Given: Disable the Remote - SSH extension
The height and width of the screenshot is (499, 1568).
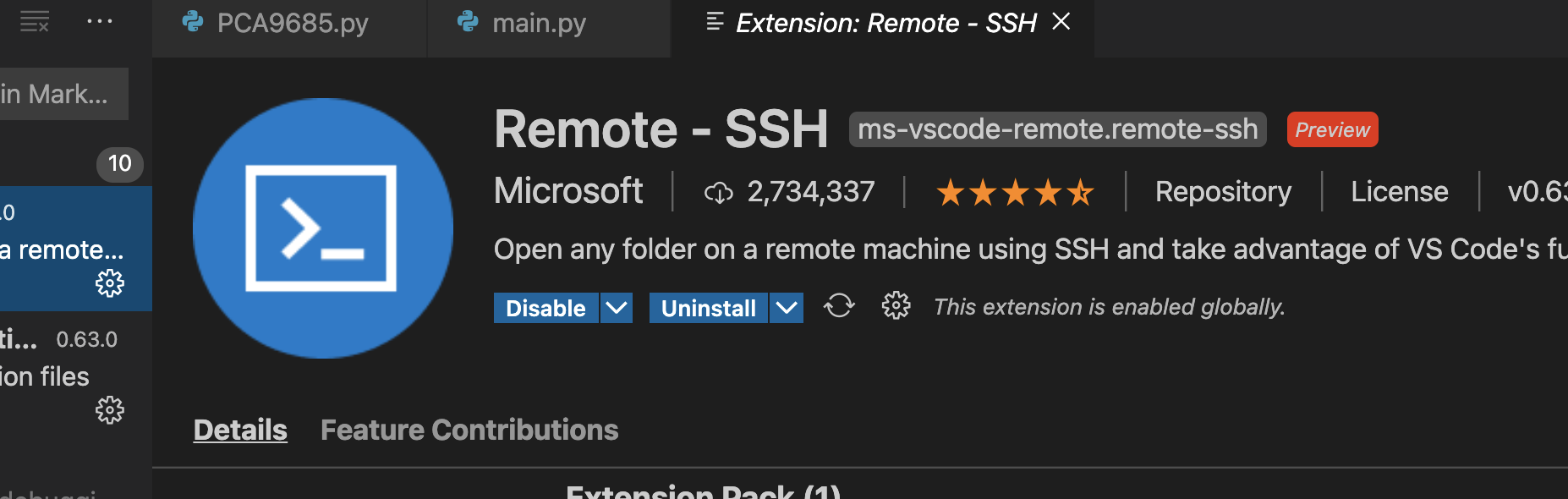Looking at the screenshot, I should tap(546, 308).
